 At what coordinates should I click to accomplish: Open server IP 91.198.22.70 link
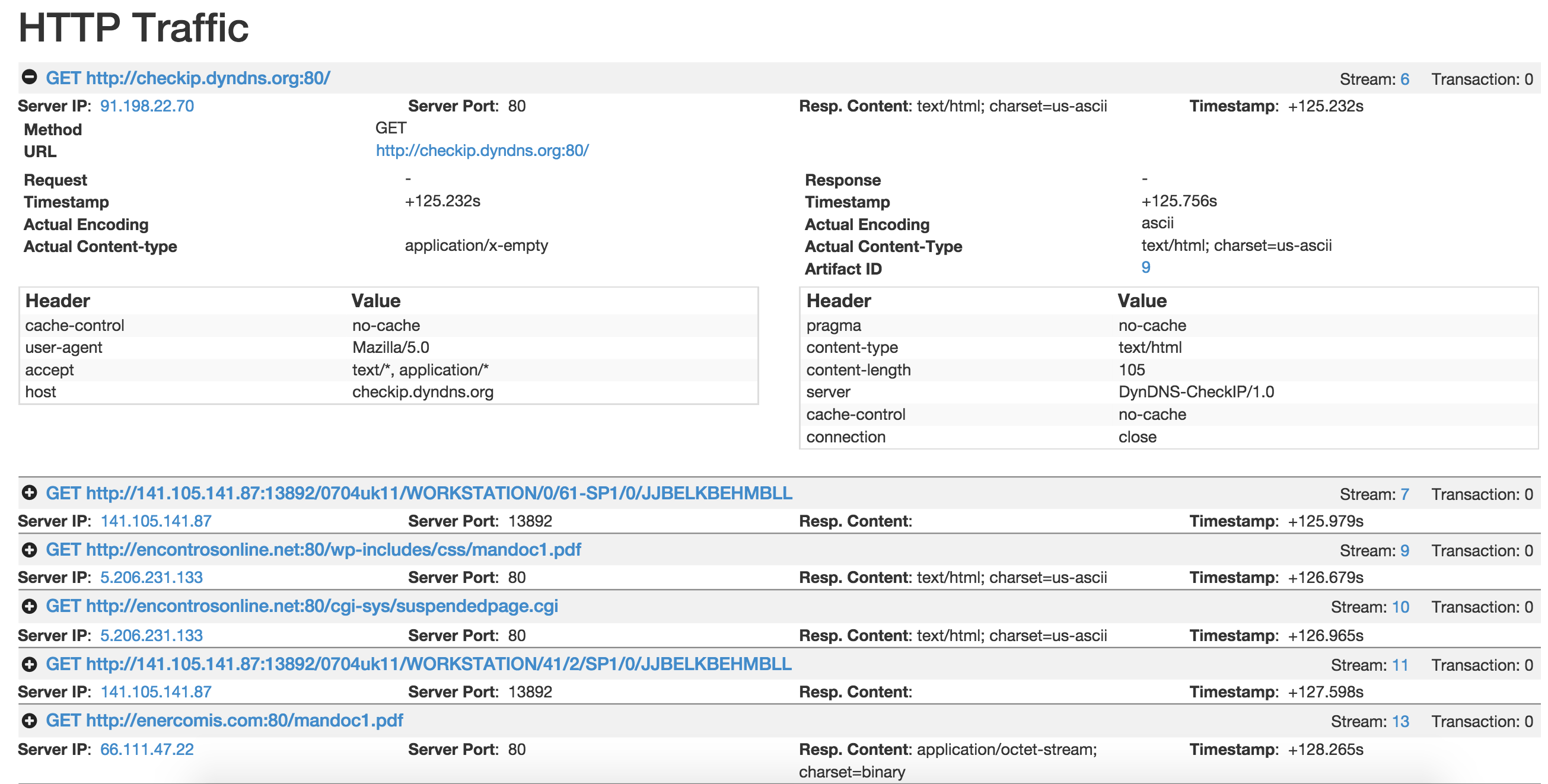(146, 106)
